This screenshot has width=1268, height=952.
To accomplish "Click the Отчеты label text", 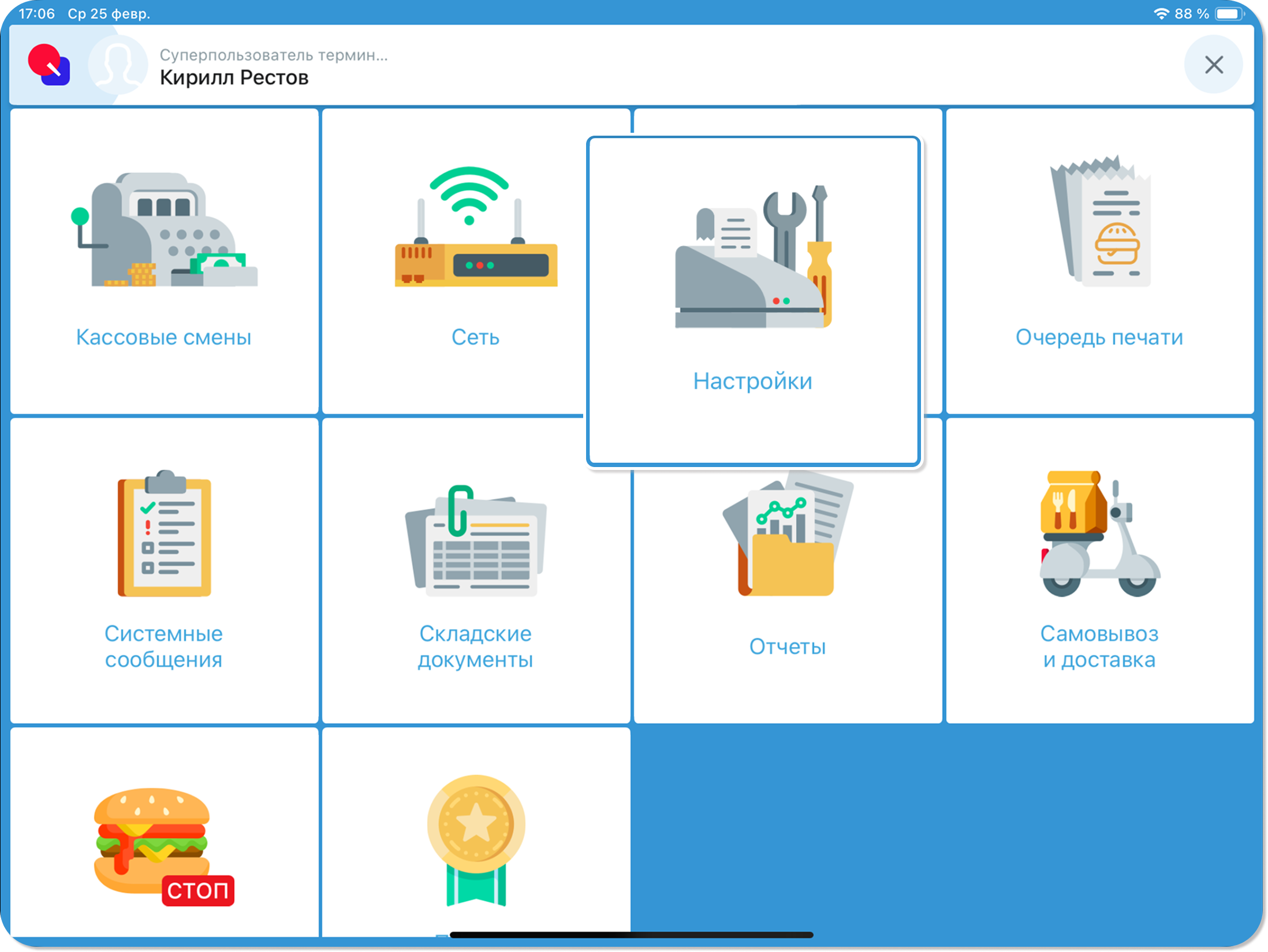I will (x=787, y=647).
